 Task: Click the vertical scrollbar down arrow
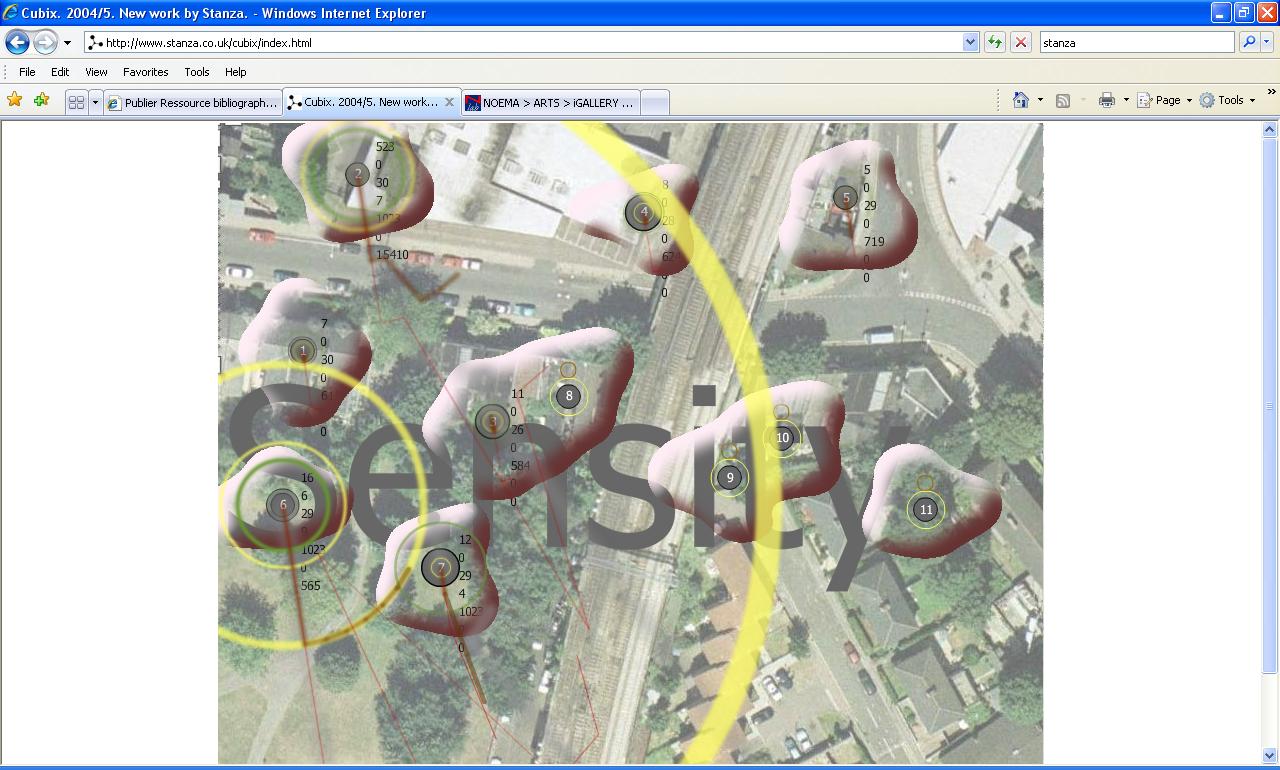click(x=1271, y=757)
